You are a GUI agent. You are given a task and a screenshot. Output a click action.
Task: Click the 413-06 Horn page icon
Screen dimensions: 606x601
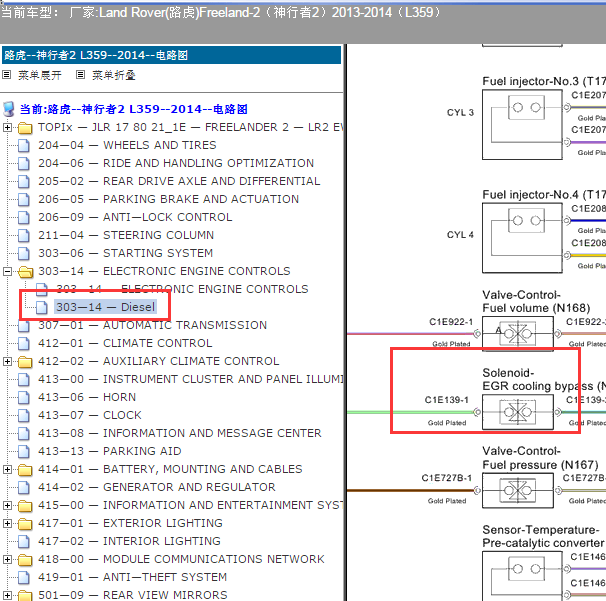click(x=24, y=398)
